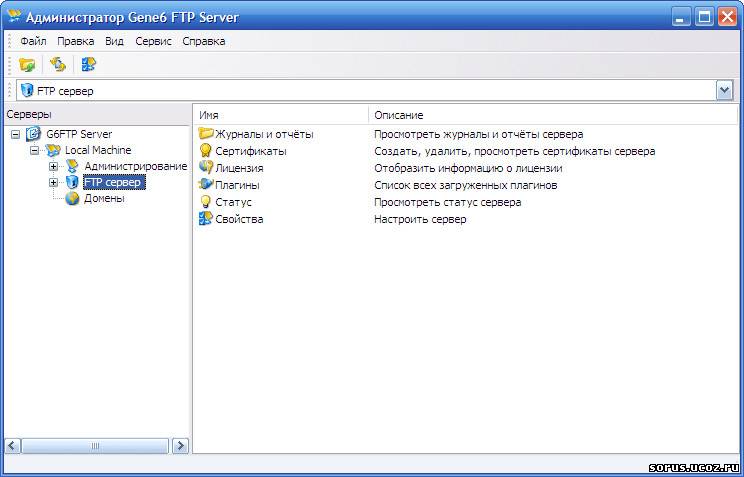Click the Сертификаты ribbon icon
This screenshot has height=477, width=744.
[205, 151]
